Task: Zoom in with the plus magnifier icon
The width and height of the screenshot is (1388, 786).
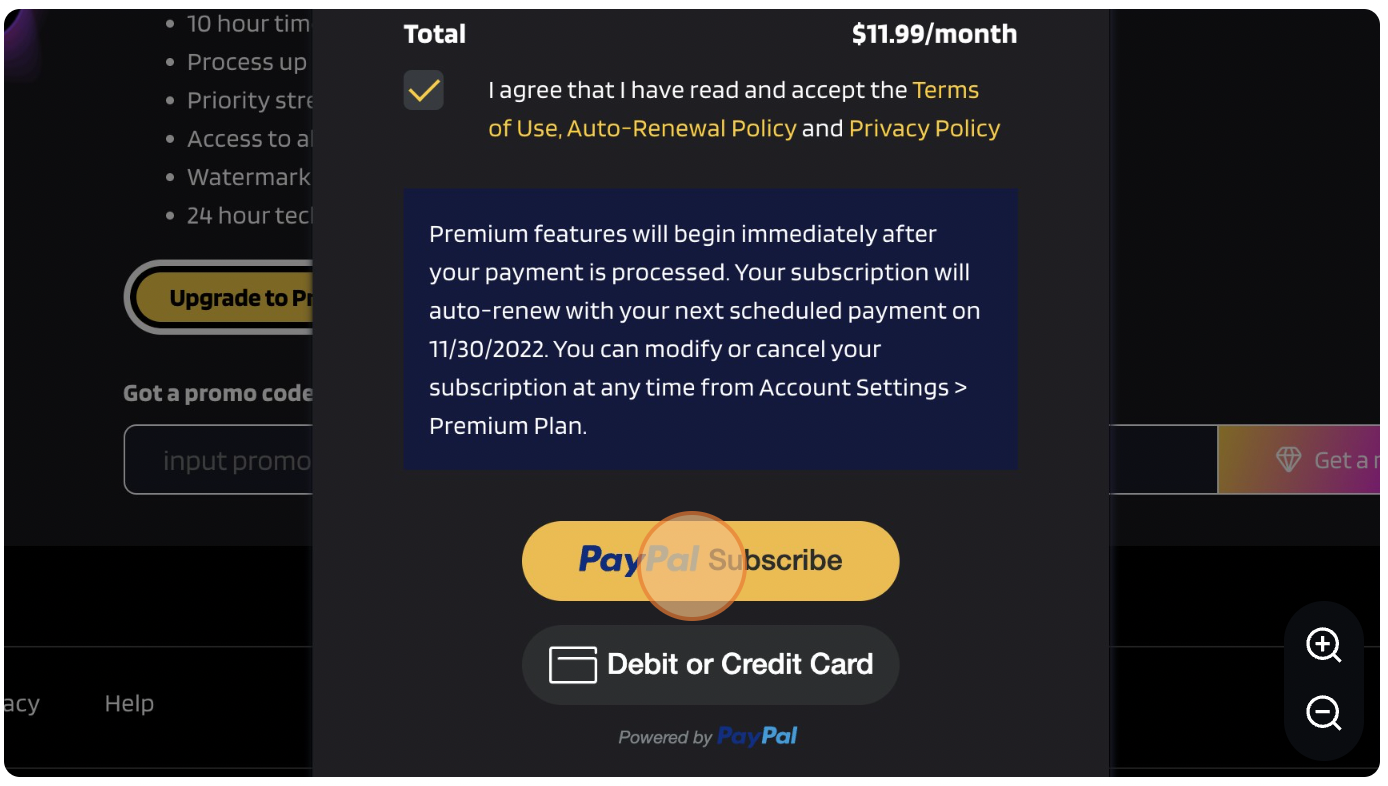Action: [1324, 645]
